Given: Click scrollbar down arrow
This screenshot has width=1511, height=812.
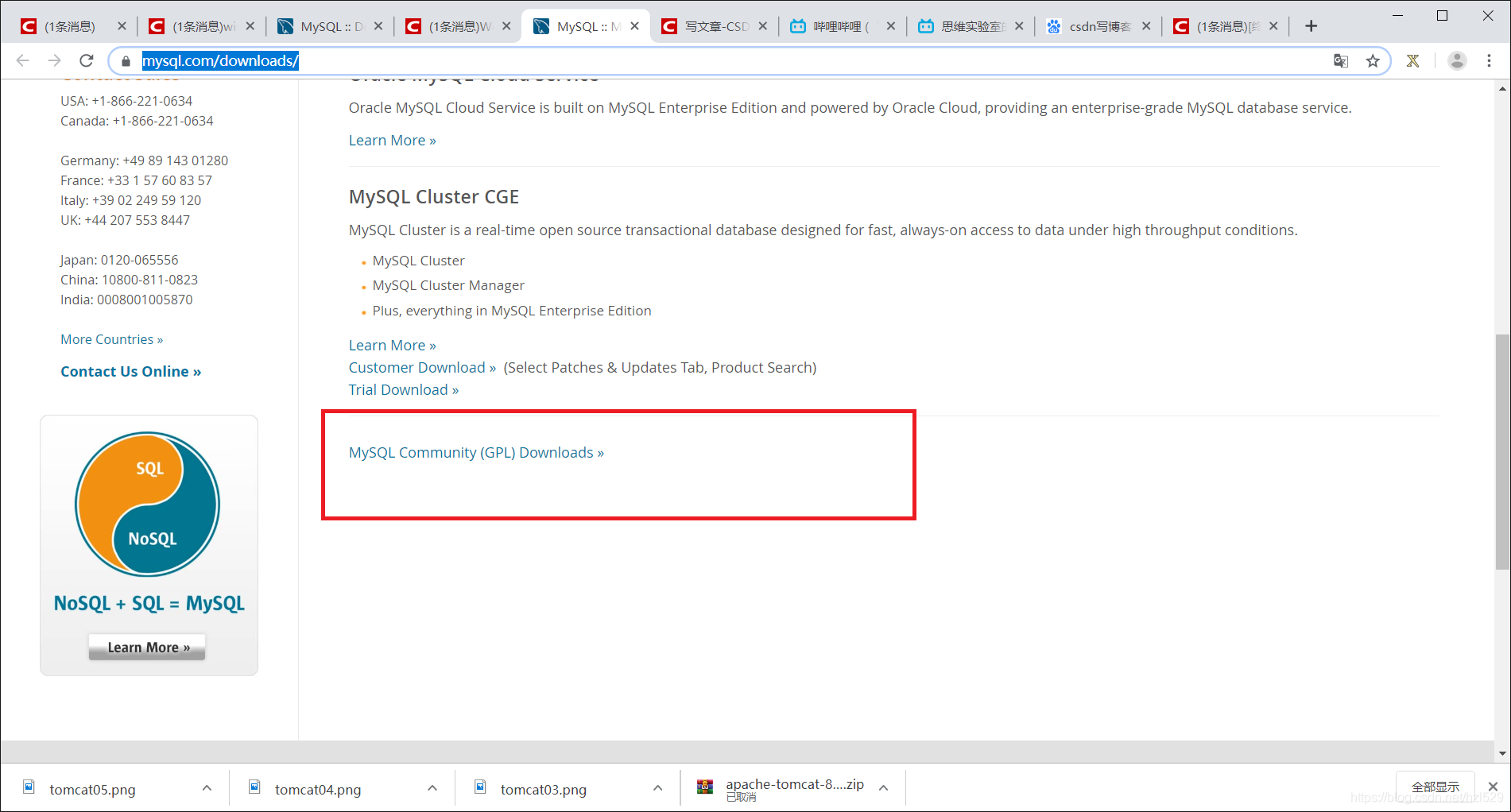Looking at the screenshot, I should point(1501,752).
